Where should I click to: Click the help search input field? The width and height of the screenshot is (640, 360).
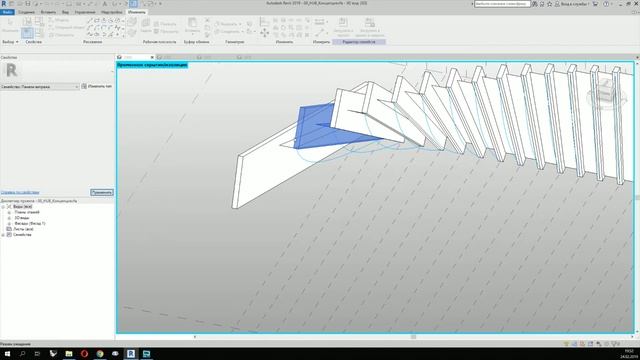[502, 4]
